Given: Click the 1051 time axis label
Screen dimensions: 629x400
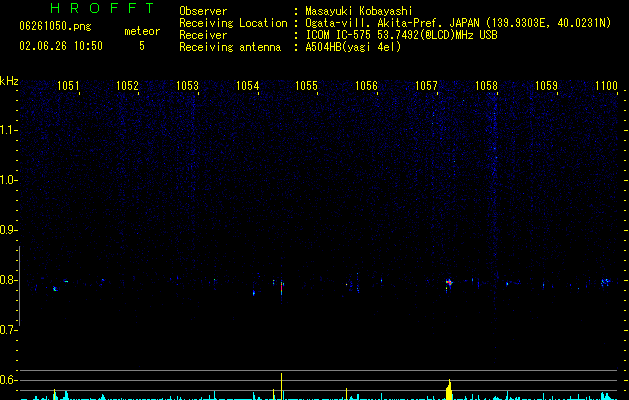Looking at the screenshot, I should [x=68, y=86].
